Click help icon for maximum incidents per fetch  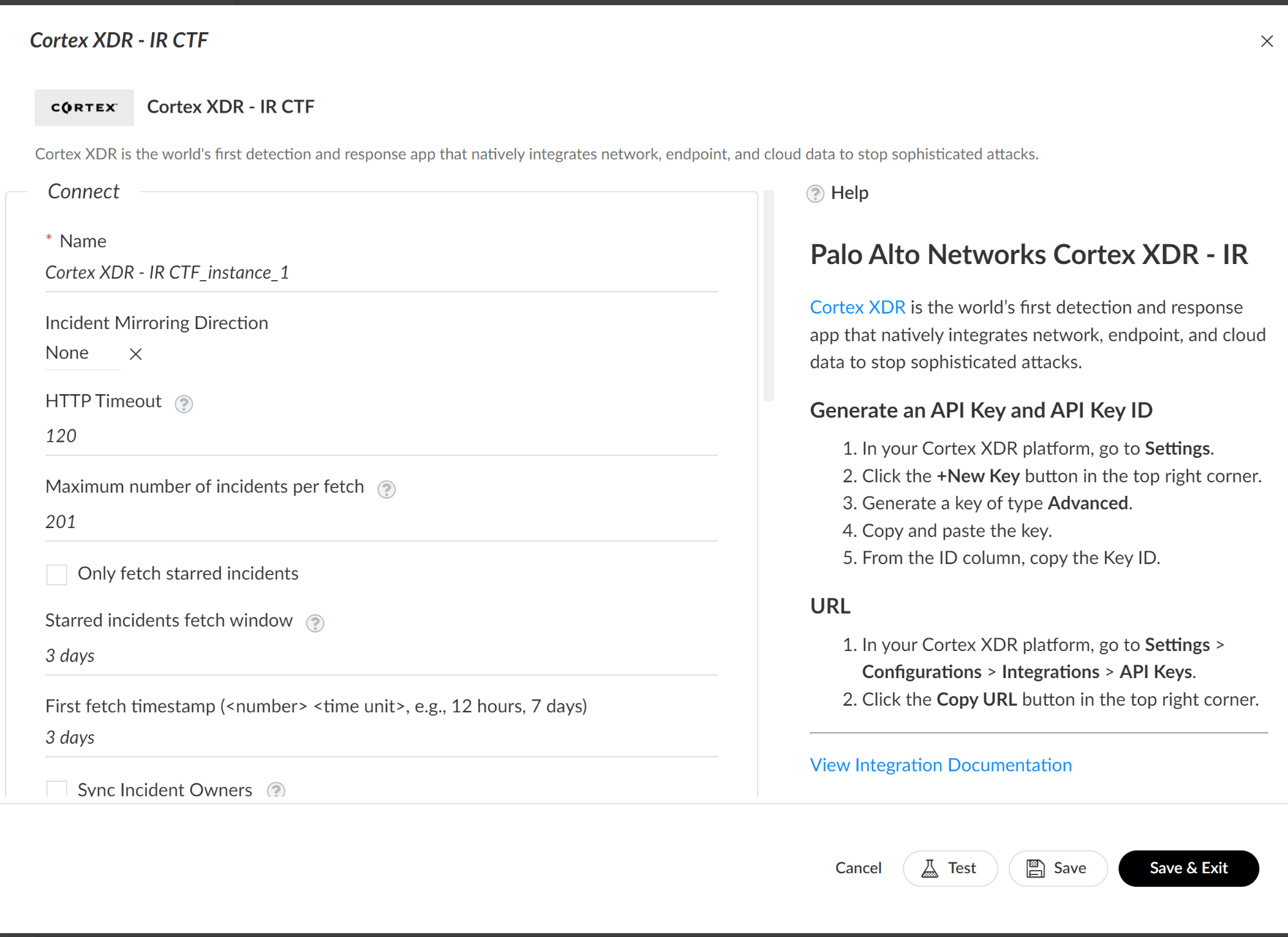(386, 489)
